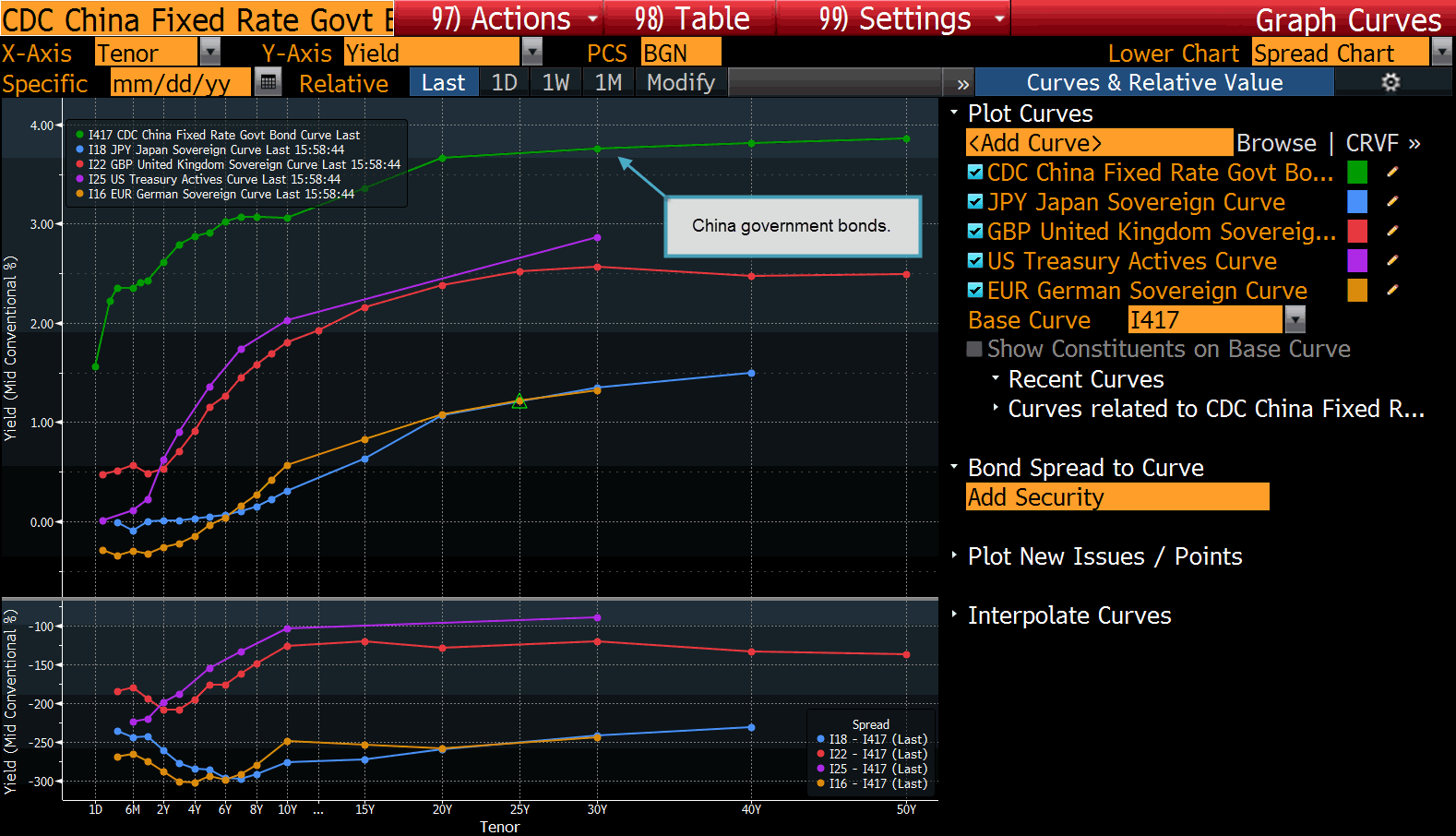Click the green triangle marker on the chart
This screenshot has width=1456, height=836.
(519, 400)
